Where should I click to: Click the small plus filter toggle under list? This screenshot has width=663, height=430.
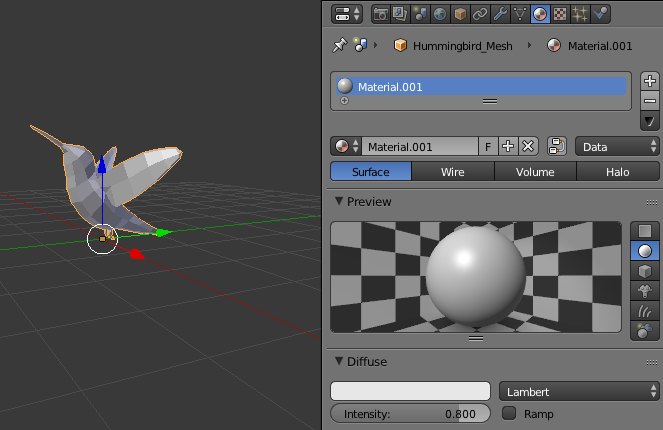coord(345,101)
